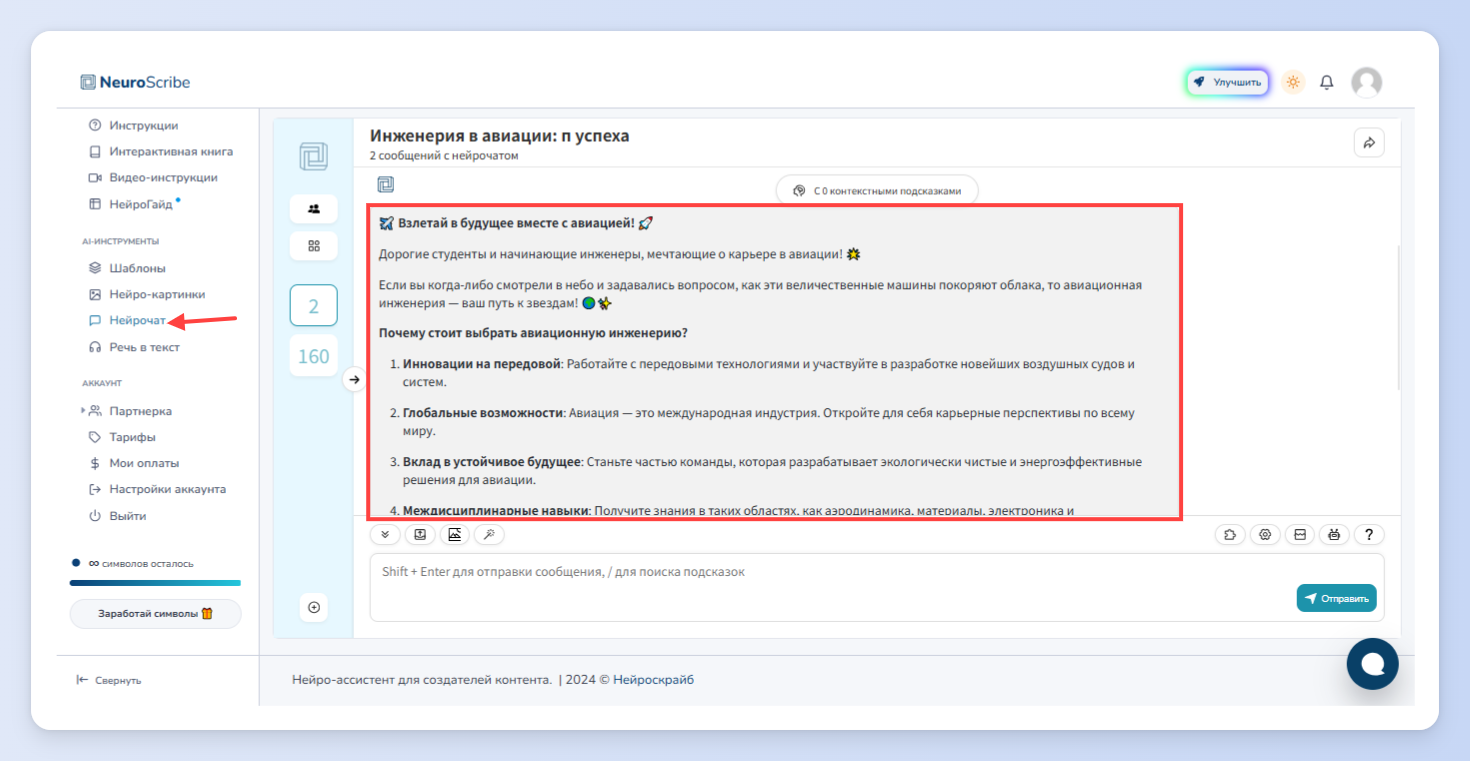Viewport: 1470px width, 761px height.
Task: Click heading Взлетай в будущее вместе с авиацией
Action: tap(517, 223)
